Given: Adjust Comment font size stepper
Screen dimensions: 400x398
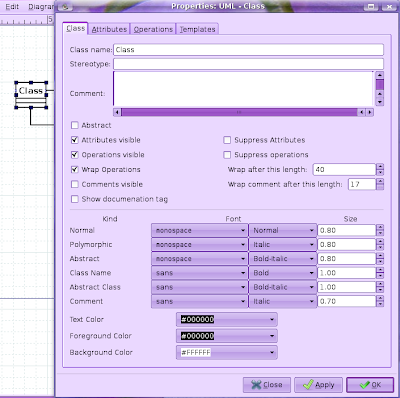Looking at the screenshot, I should [380, 301].
